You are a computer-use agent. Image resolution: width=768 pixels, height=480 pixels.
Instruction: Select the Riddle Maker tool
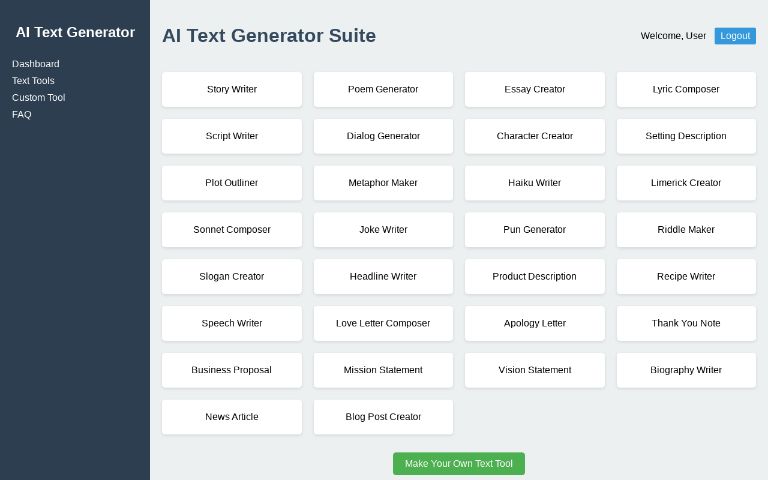[686, 230]
